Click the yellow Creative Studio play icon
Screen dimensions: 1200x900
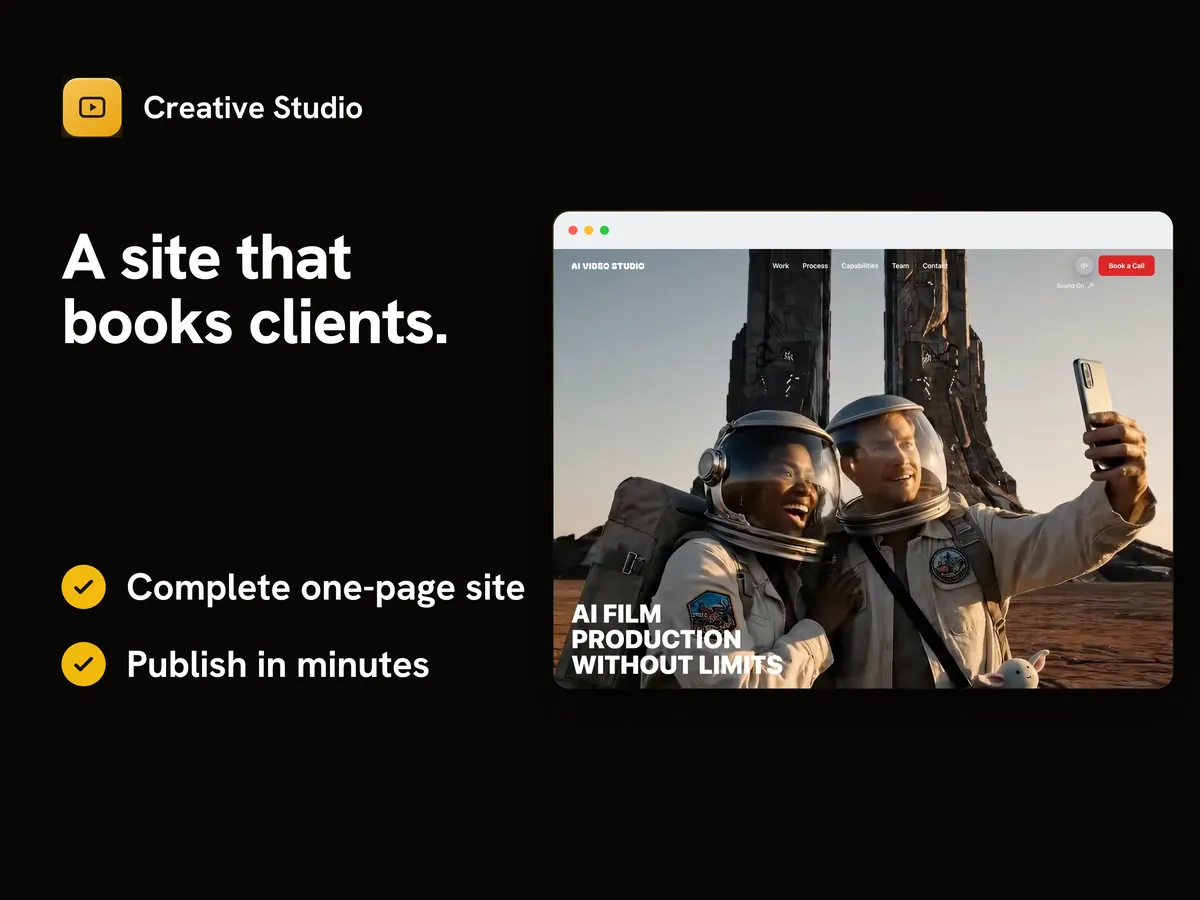tap(92, 107)
